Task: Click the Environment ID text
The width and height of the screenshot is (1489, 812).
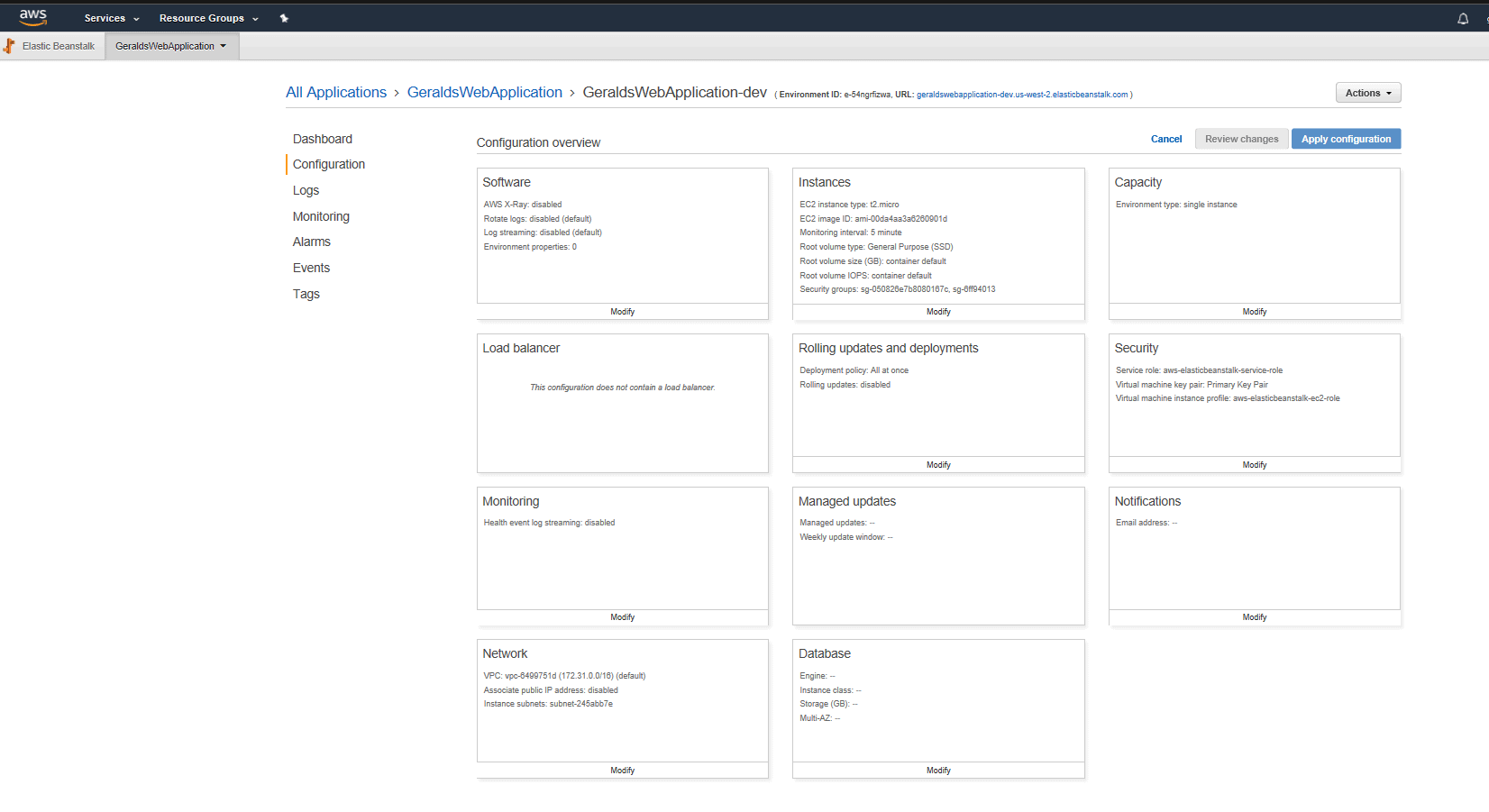Action: 835,95
